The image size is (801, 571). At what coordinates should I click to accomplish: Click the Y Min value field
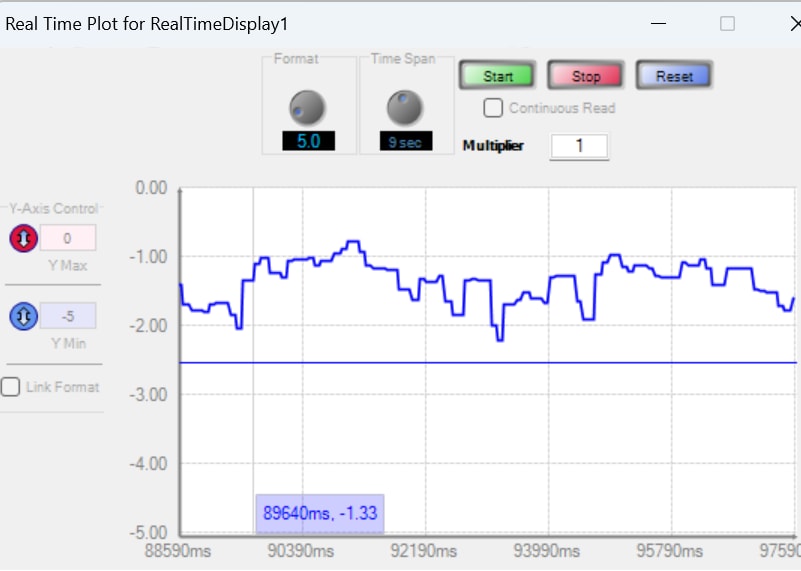(x=67, y=316)
